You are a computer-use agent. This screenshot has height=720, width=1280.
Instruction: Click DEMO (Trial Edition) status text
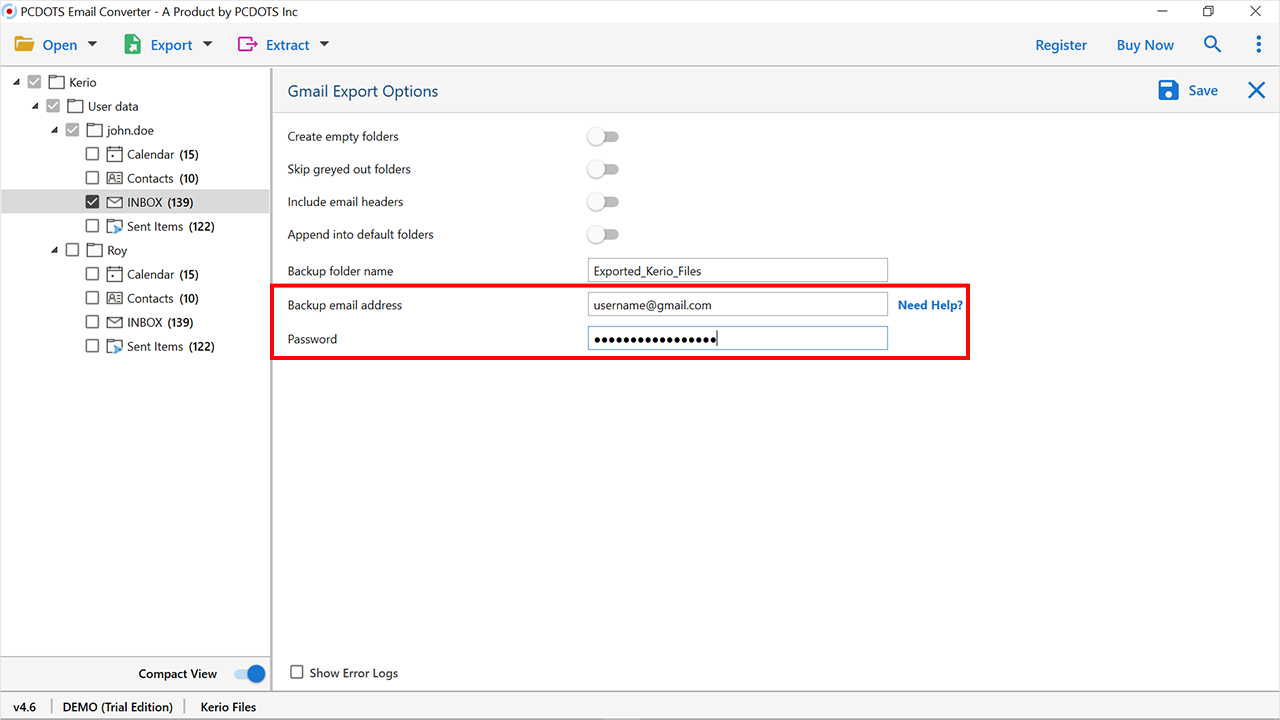118,707
